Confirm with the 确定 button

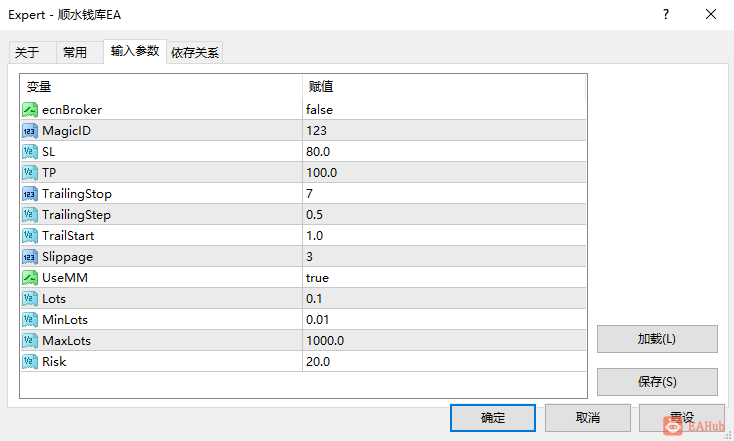click(493, 418)
